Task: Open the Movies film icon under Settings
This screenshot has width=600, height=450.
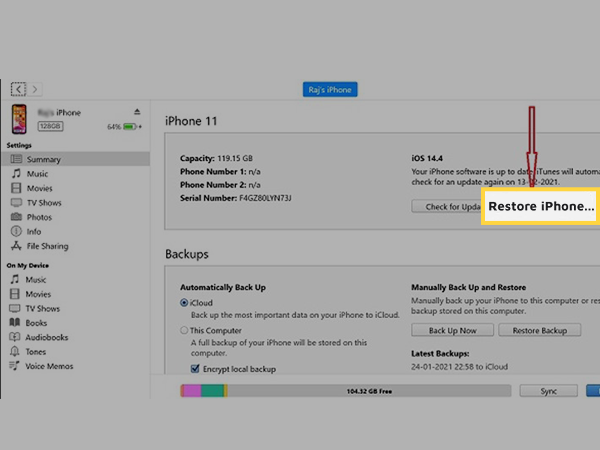Action: (16, 188)
